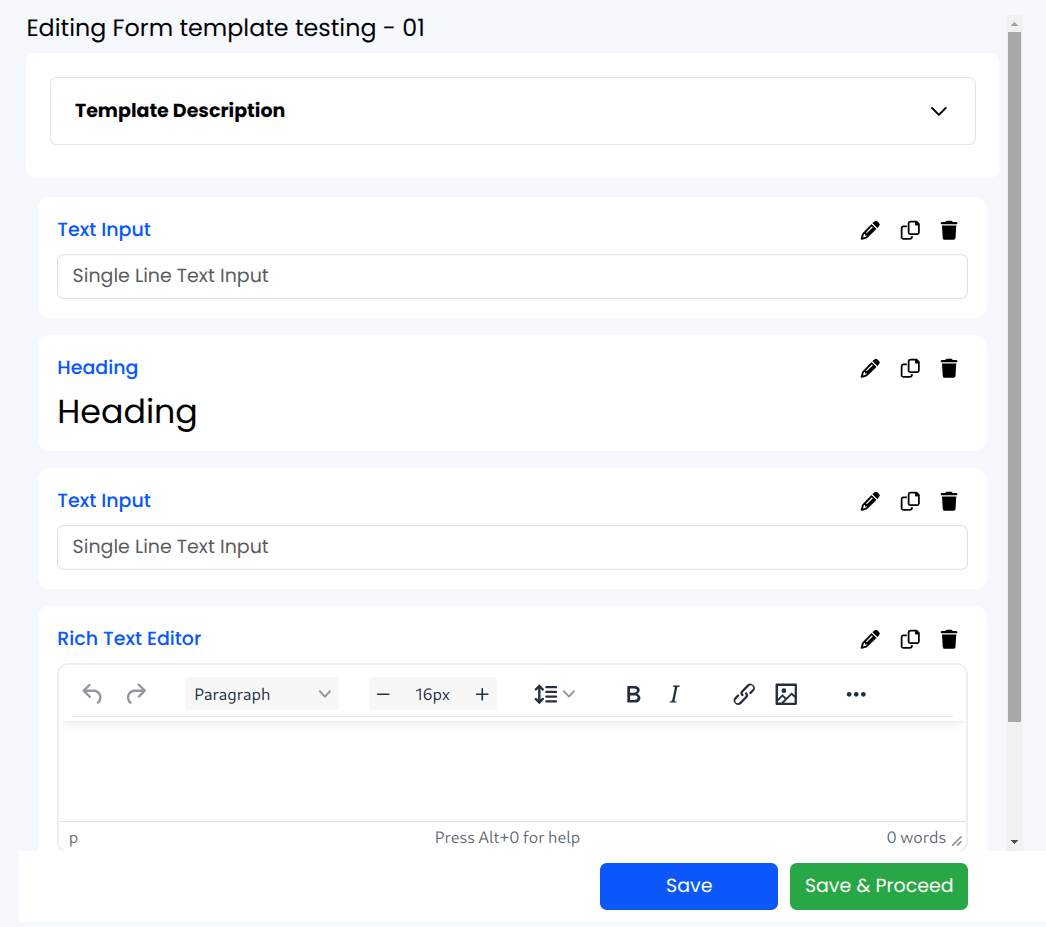
Task: Decrease the font size with the minus button
Action: 383,694
